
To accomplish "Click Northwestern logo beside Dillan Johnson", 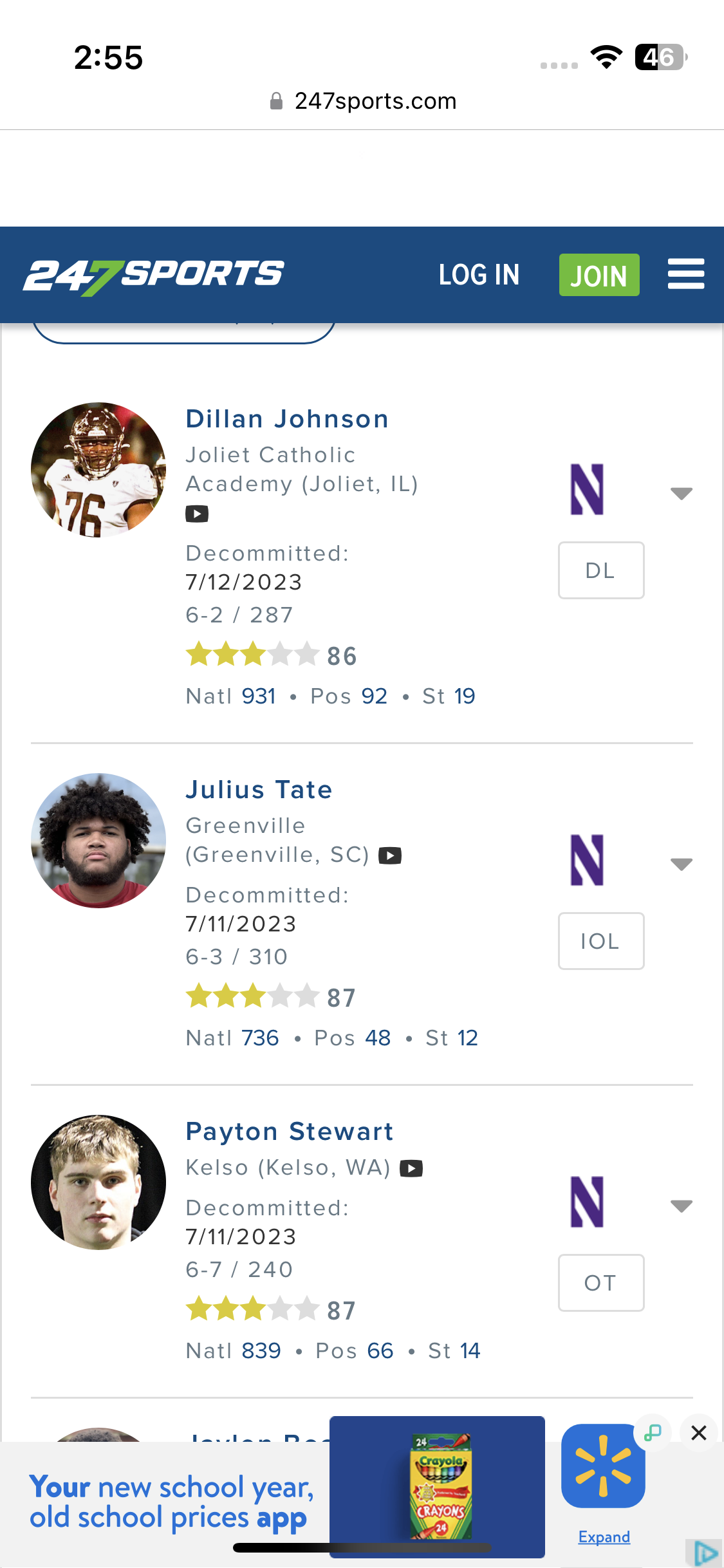I will pos(587,489).
